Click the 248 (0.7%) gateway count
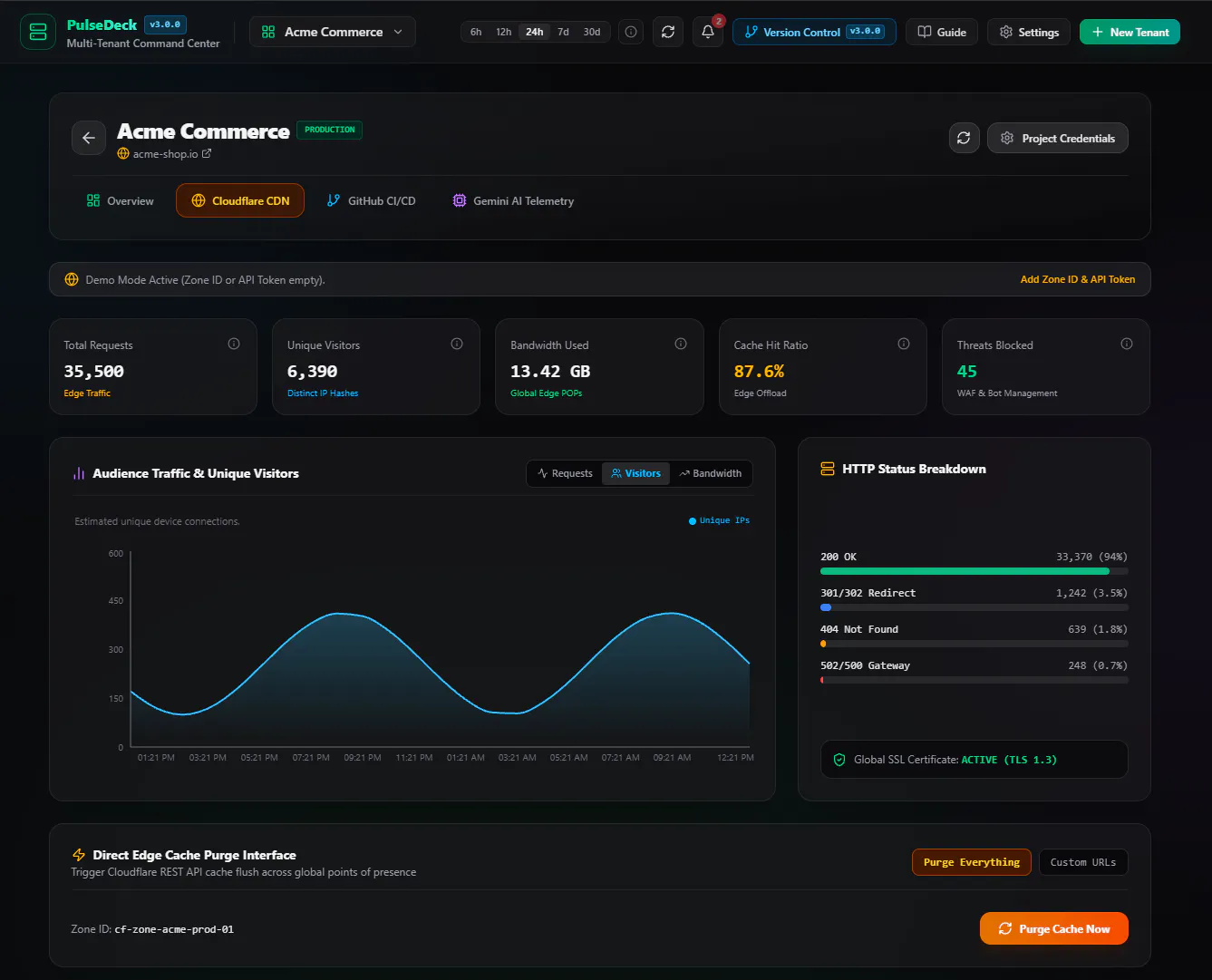This screenshot has width=1212, height=980. pos(1099,665)
